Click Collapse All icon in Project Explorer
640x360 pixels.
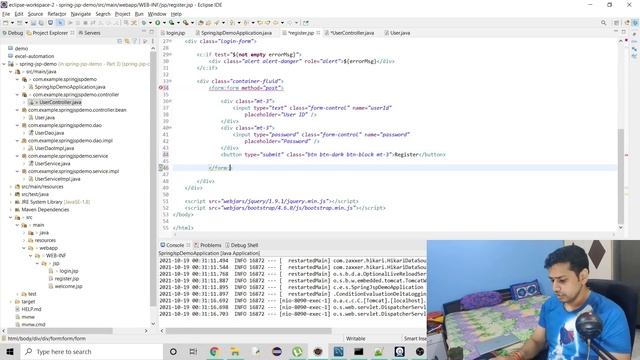[120, 41]
